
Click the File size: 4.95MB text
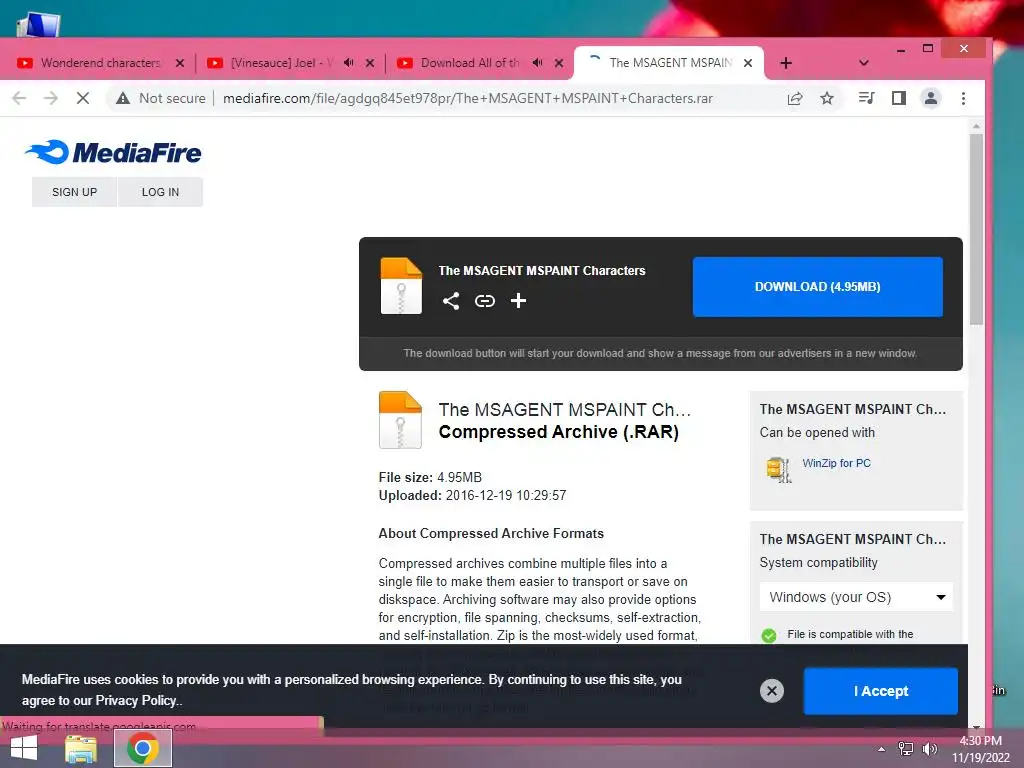tap(430, 477)
